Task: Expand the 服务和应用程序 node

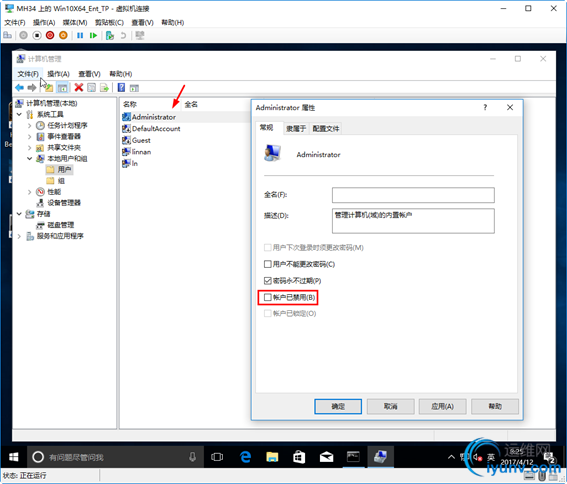Action: [20, 236]
